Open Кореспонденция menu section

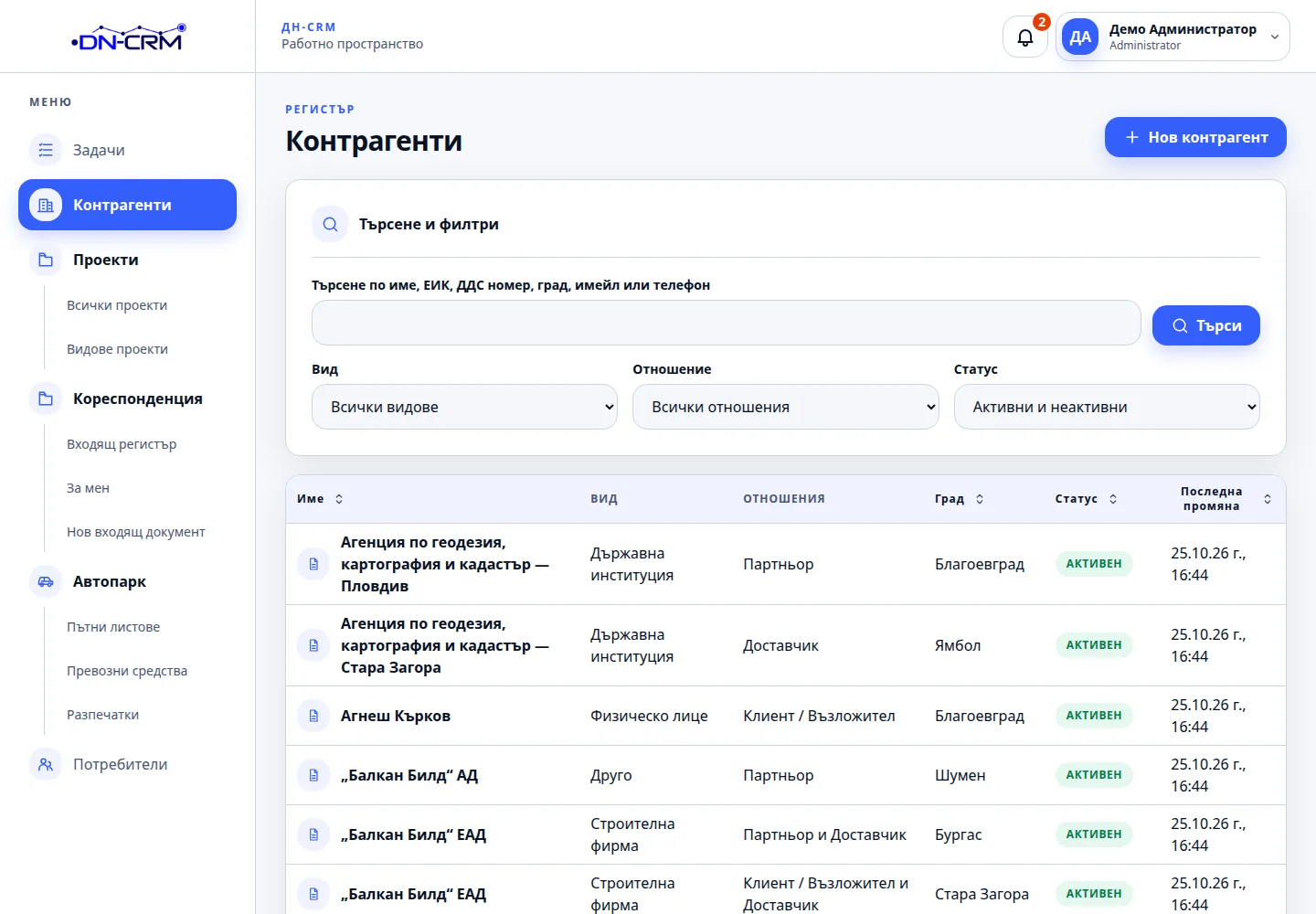click(x=127, y=399)
